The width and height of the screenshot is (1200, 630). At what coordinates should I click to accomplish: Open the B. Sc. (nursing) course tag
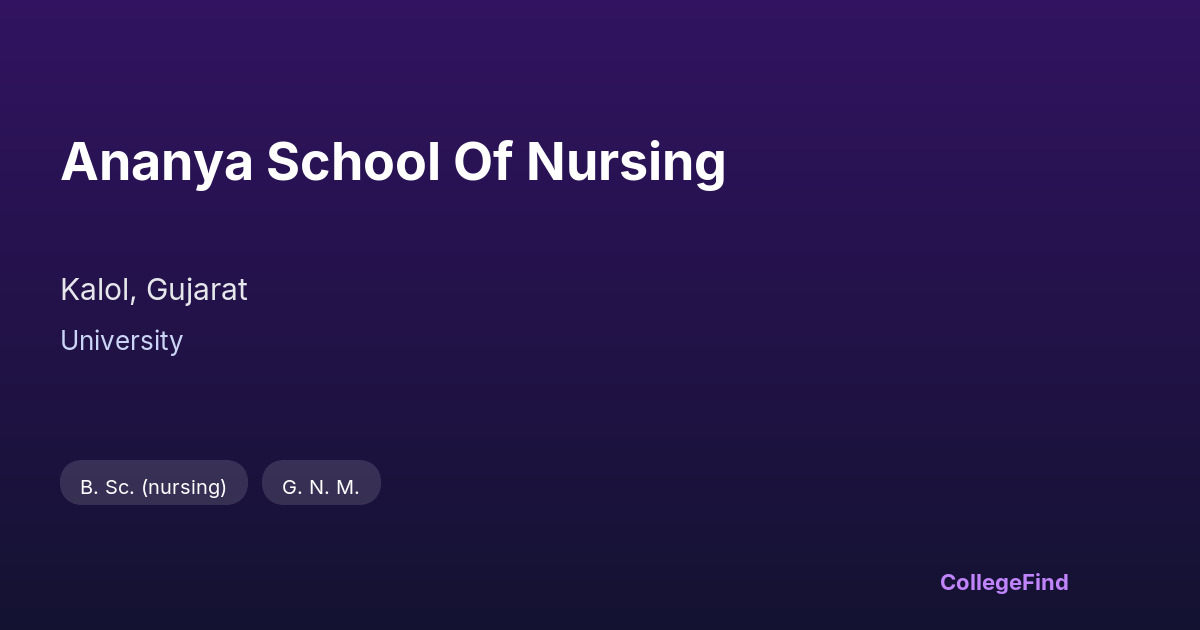tap(153, 487)
